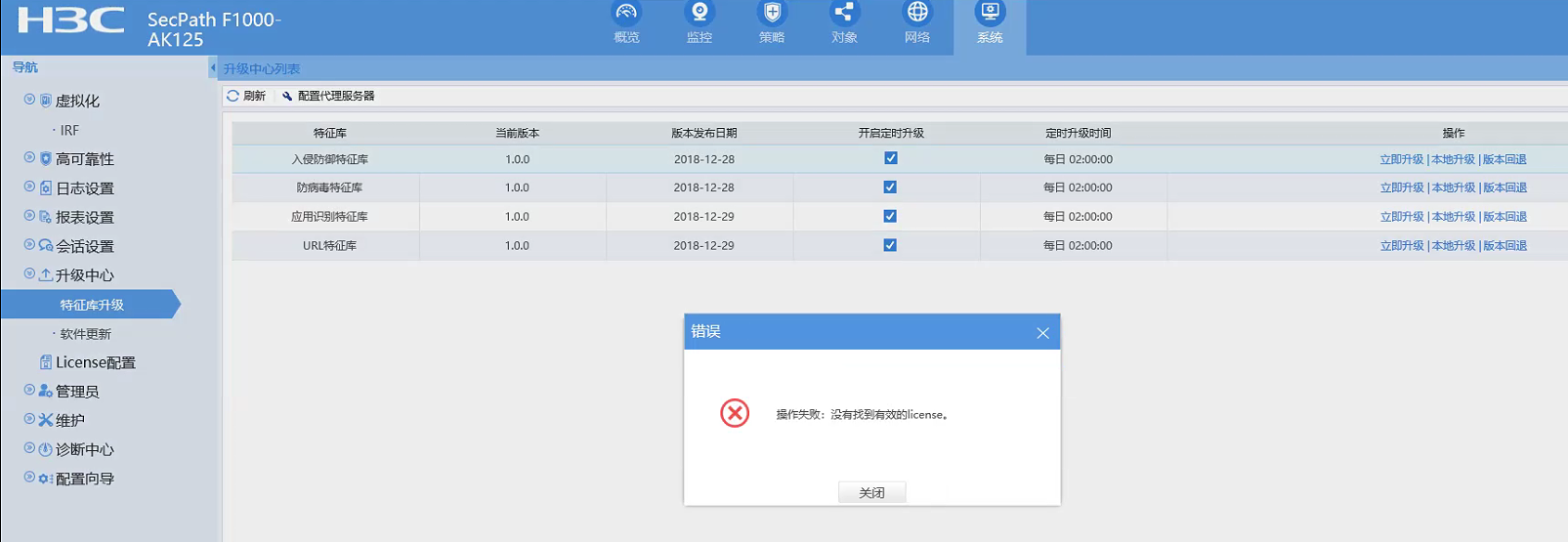The width and height of the screenshot is (1568, 542).
Task: Disable scheduled upgrade for 入侵防御特征库
Action: point(890,158)
